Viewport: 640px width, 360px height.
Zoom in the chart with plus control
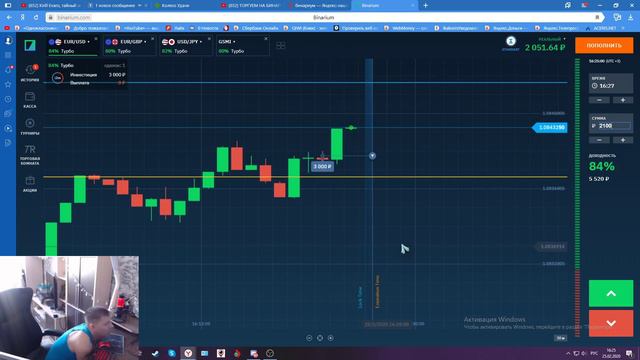point(331,338)
